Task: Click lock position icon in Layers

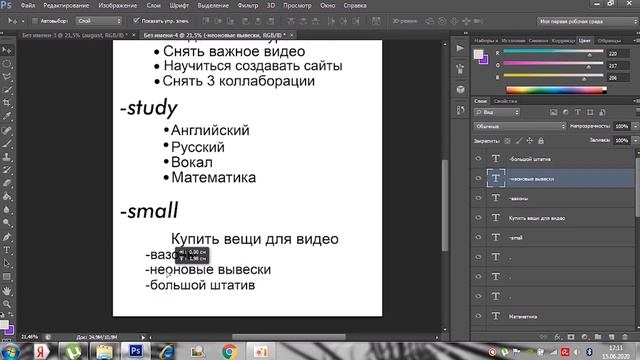Action: pyautogui.click(x=530, y=141)
